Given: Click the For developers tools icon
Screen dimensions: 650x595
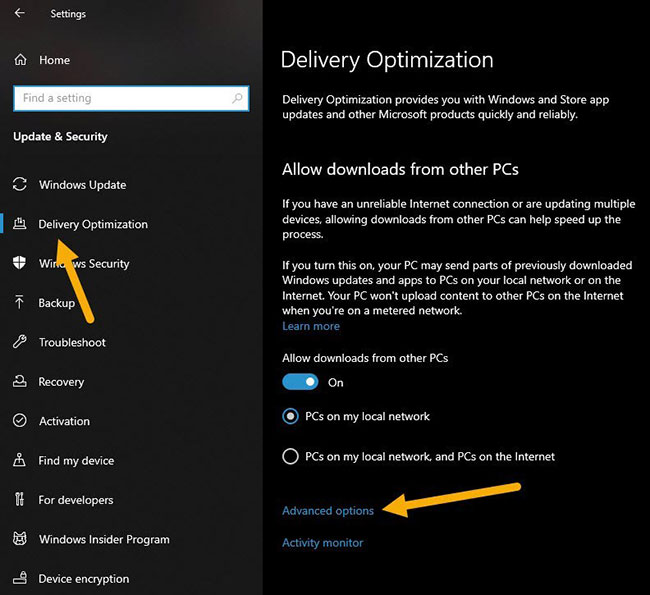Looking at the screenshot, I should (19, 499).
